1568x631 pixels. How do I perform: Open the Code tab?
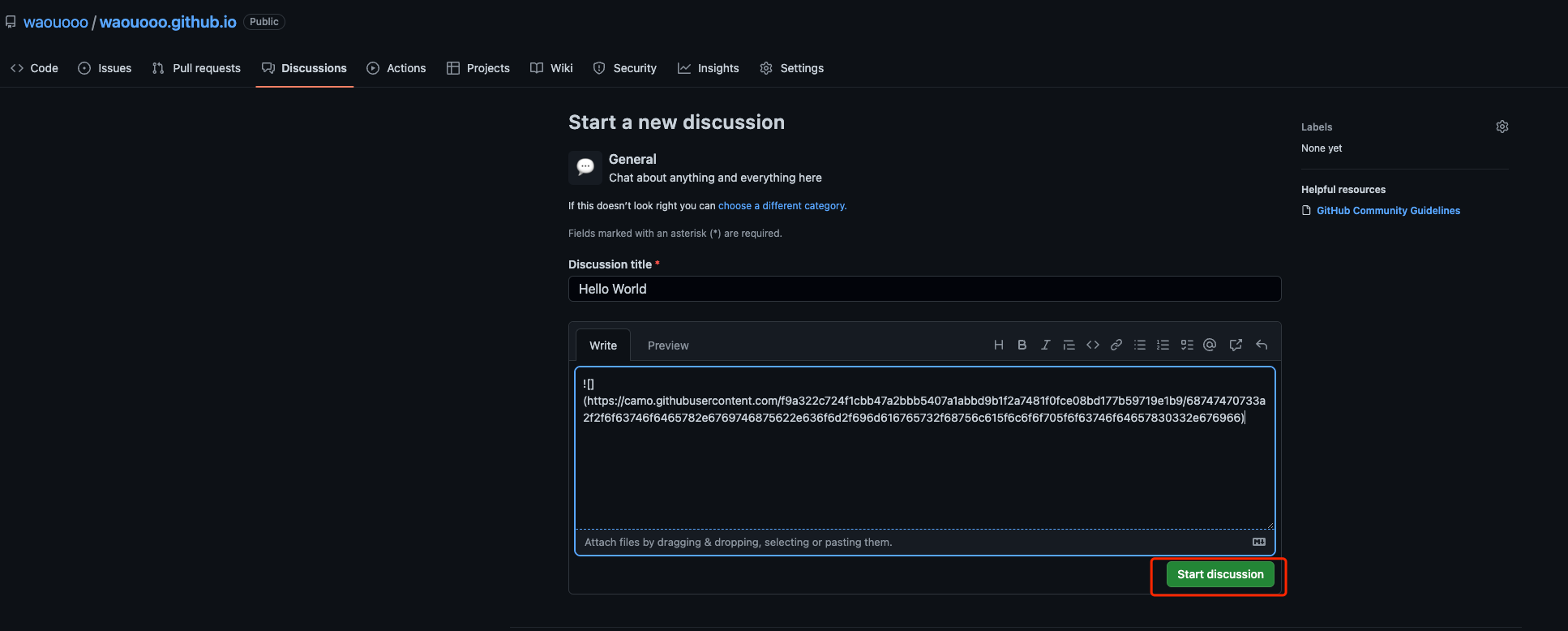coord(35,68)
